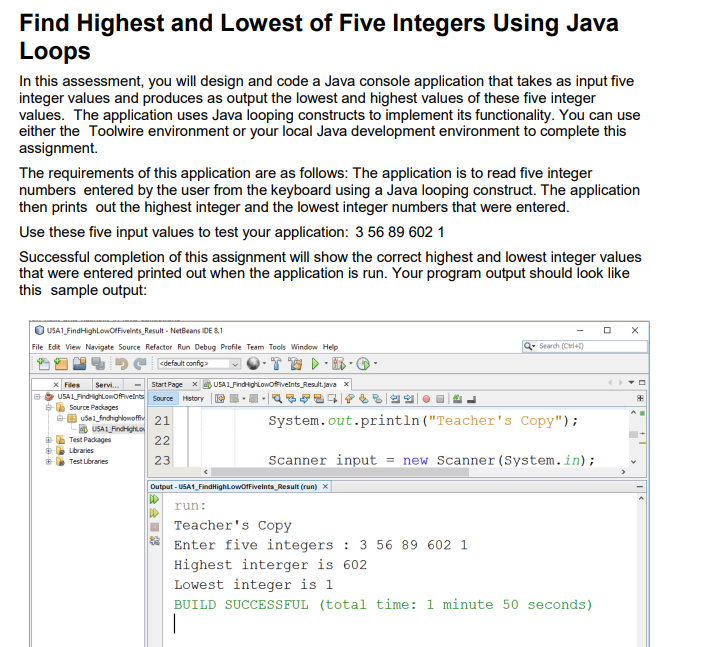Expand the Test Packages tree node
Viewport: 702px width, 647px height.
click(x=49, y=440)
